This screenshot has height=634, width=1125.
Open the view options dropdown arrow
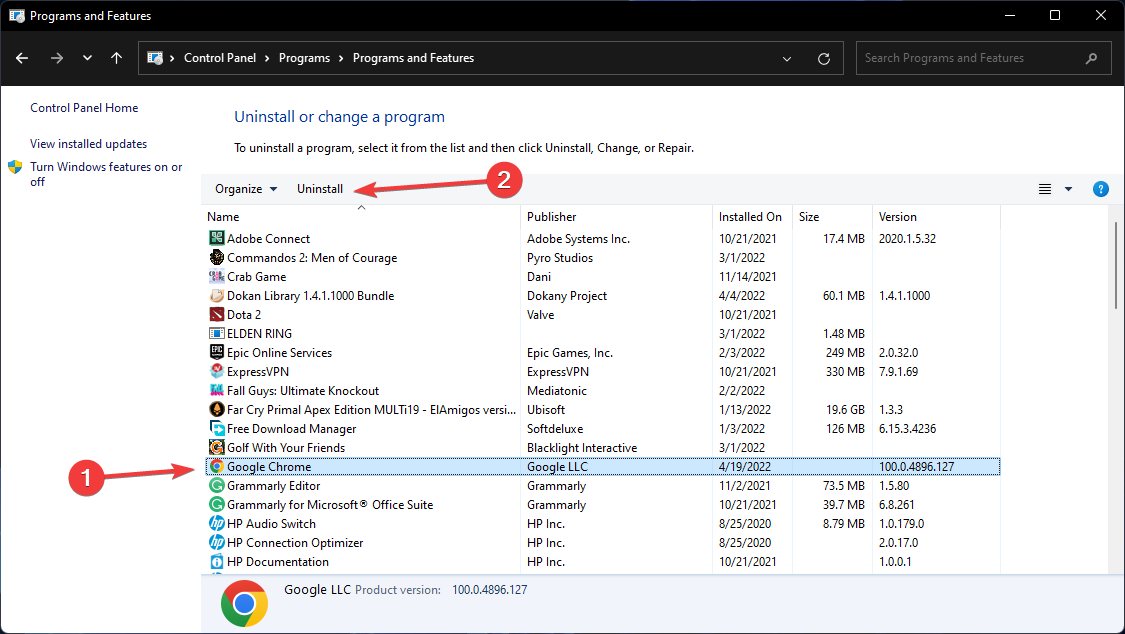coord(1068,189)
